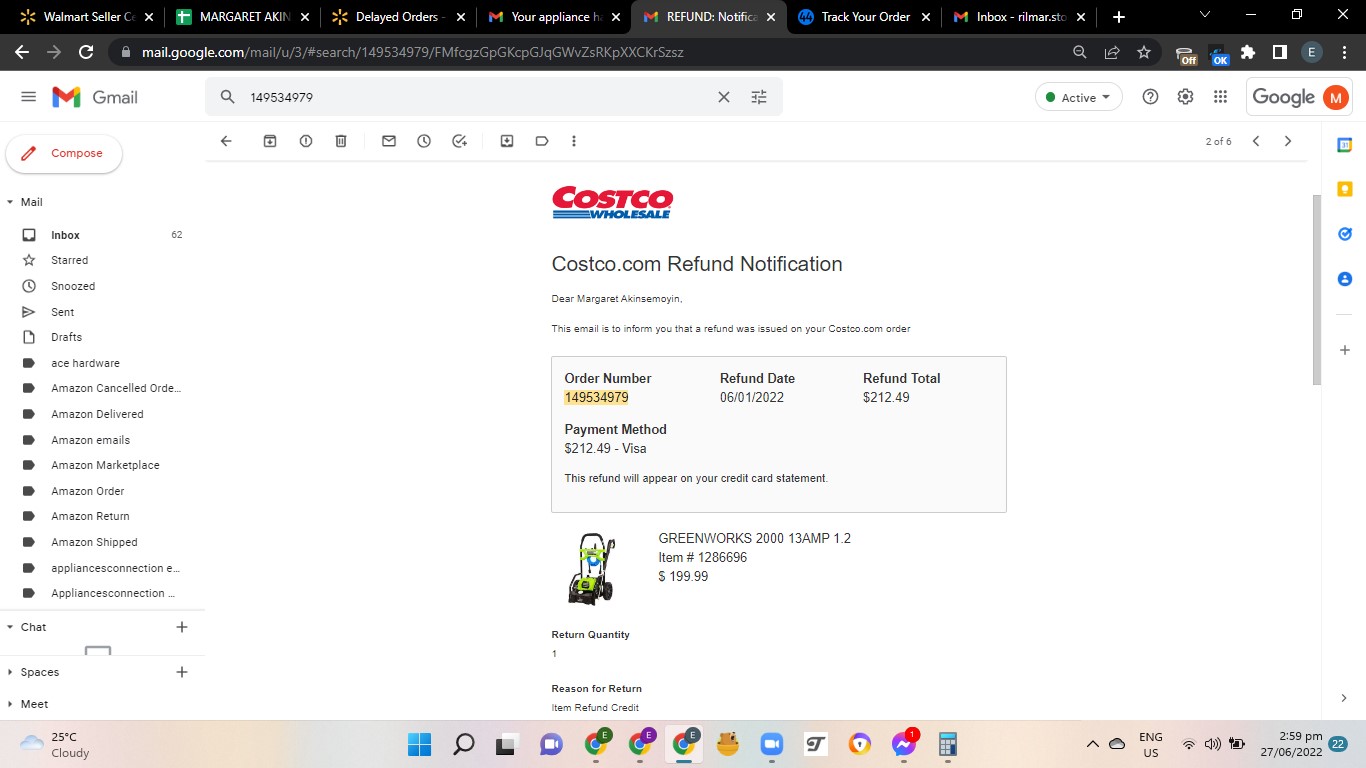Open Gmail settings gear
The image size is (1366, 768).
(x=1185, y=97)
